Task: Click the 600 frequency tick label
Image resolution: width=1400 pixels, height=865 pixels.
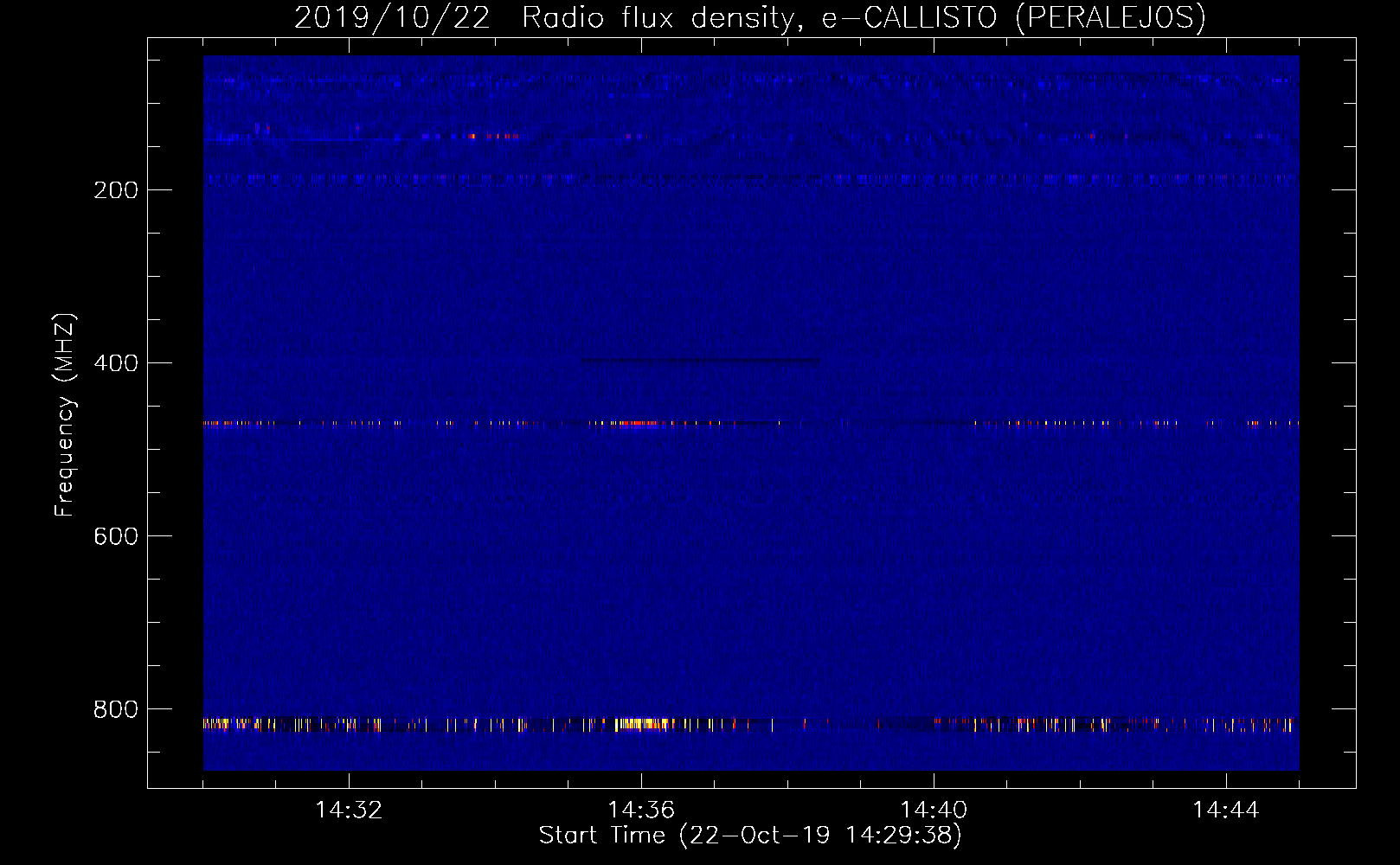Action: coord(116,536)
